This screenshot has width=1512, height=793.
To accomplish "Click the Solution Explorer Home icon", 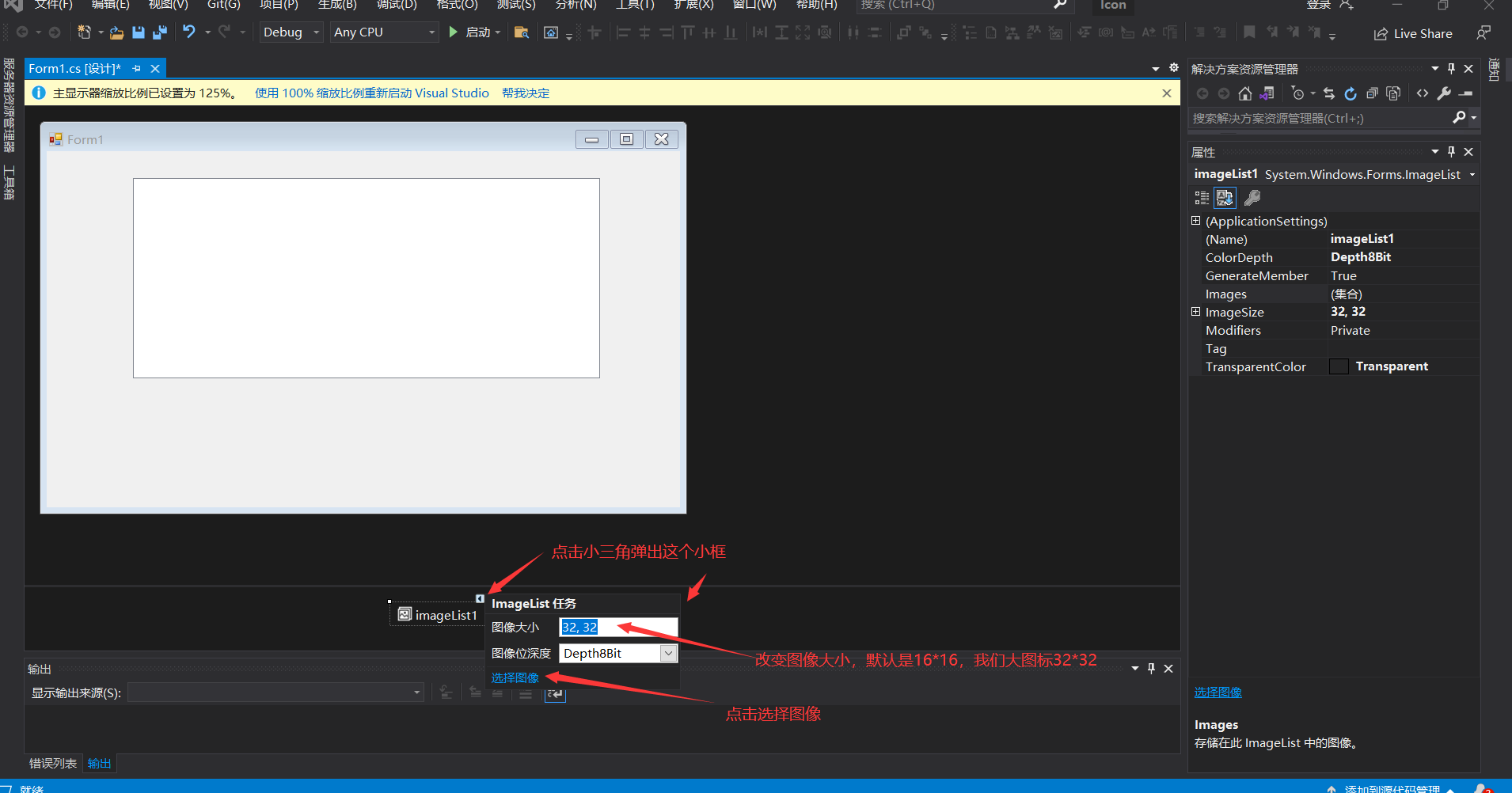I will (x=1245, y=93).
